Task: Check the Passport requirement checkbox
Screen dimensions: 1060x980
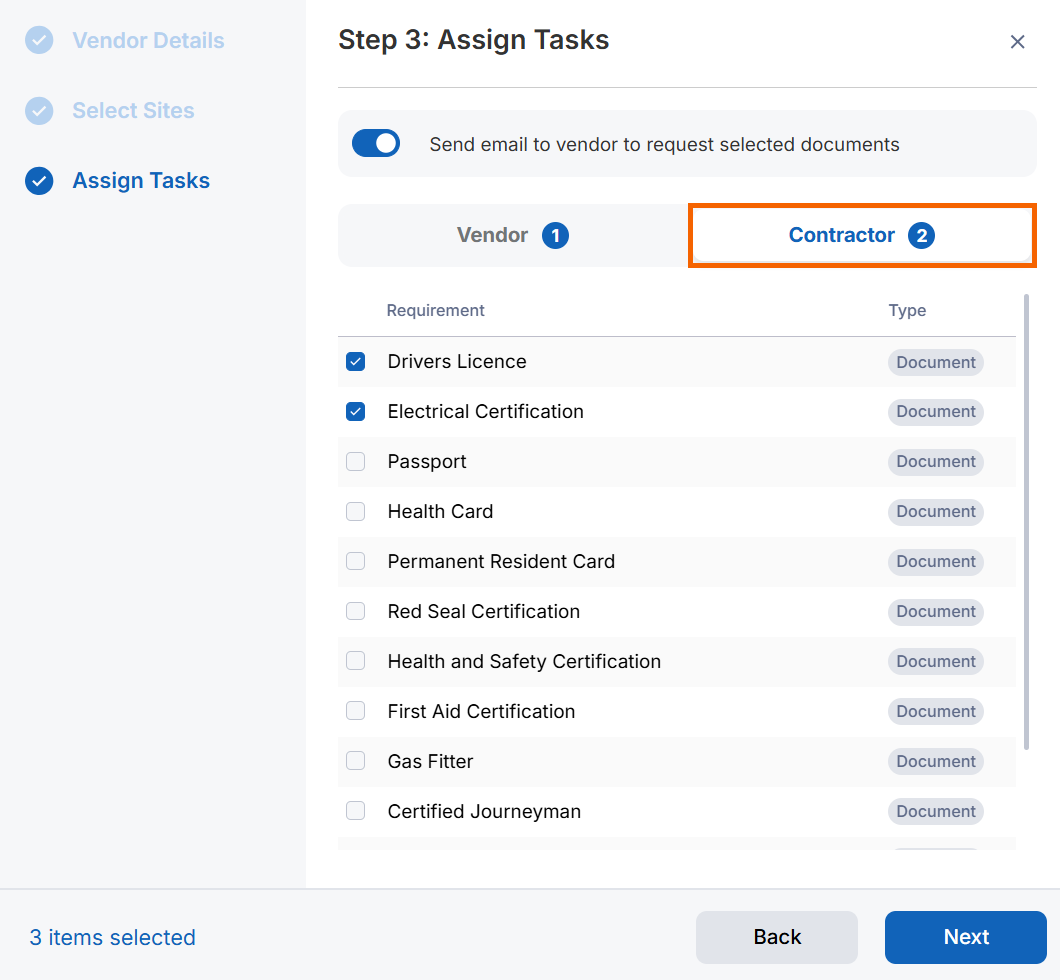Action: tap(356, 462)
